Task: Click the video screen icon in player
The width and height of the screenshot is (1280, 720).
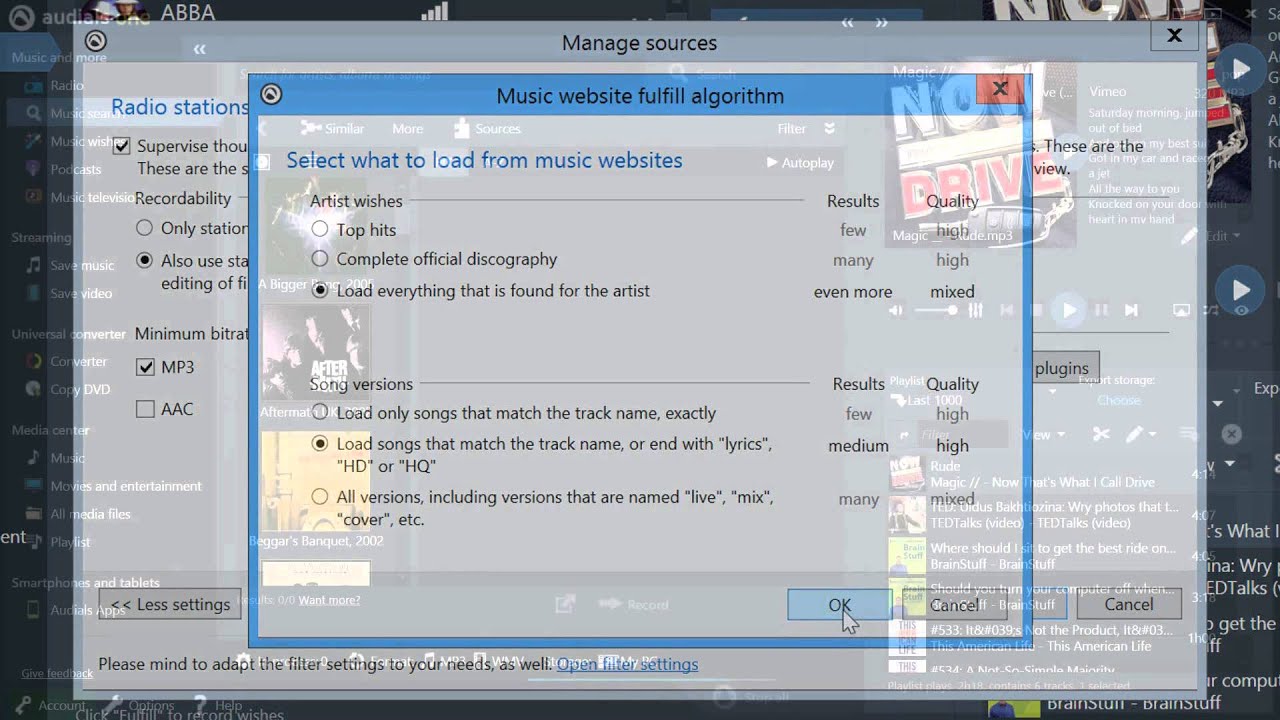Action: click(x=1181, y=310)
